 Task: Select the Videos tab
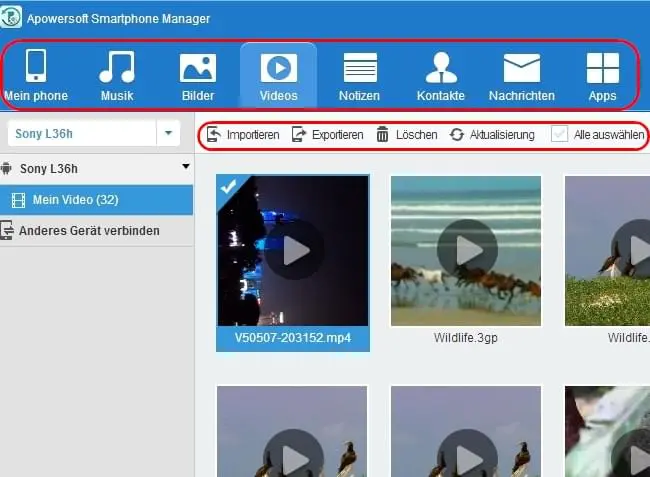click(x=279, y=76)
